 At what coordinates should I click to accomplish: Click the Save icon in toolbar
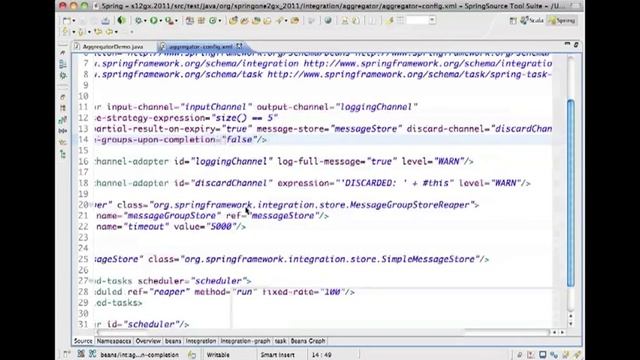pyautogui.click(x=105, y=20)
